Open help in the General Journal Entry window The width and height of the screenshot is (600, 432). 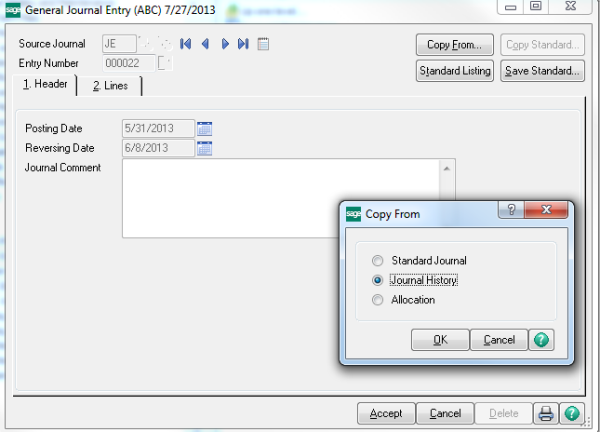572,413
